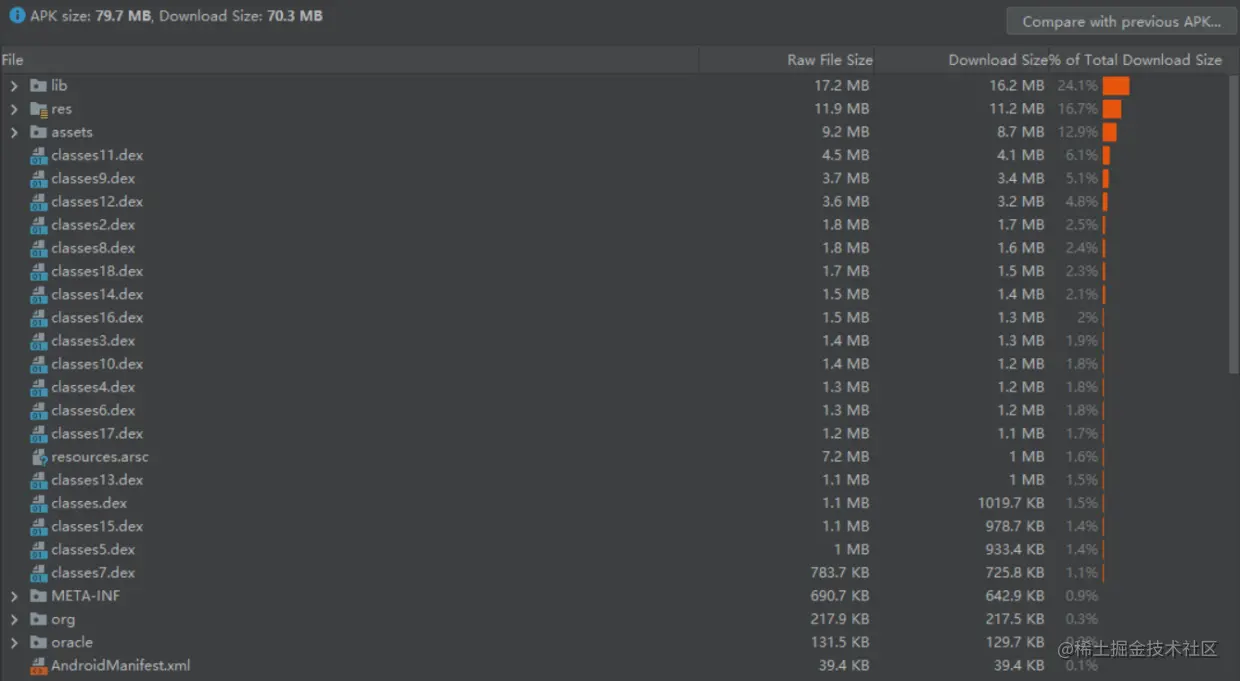Expand the oracle folder
The image size is (1240, 681).
coord(14,642)
